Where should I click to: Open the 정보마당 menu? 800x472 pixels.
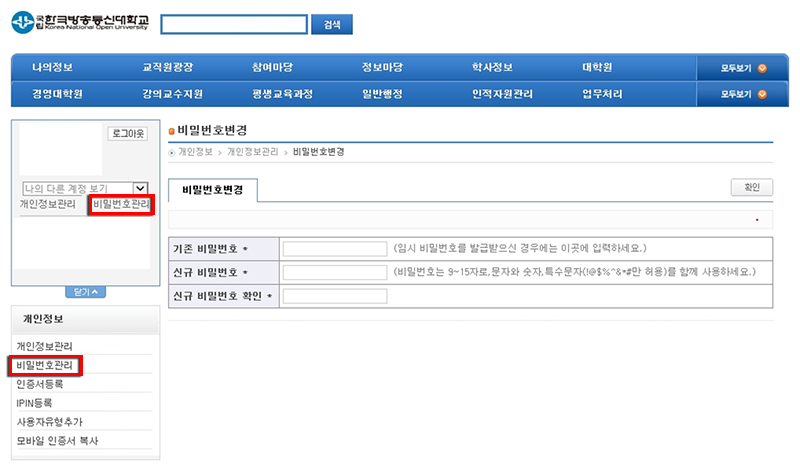[382, 67]
